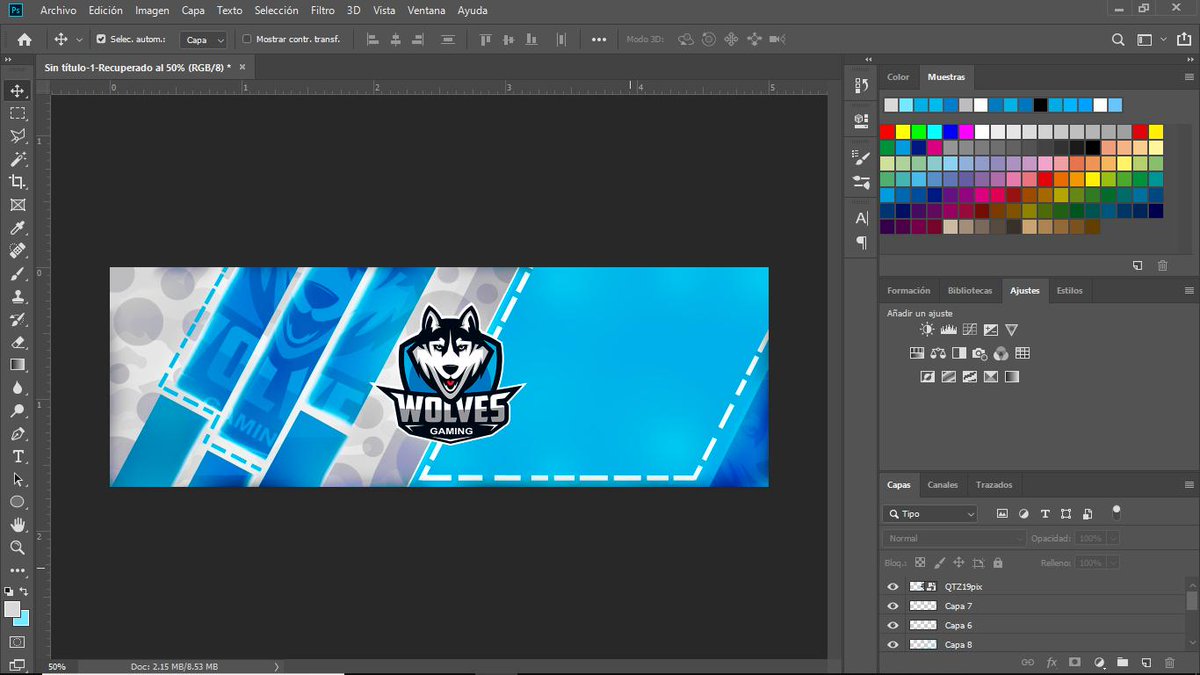Open the collapsed Paragraph panel icon
The image size is (1200, 675).
pyautogui.click(x=861, y=242)
